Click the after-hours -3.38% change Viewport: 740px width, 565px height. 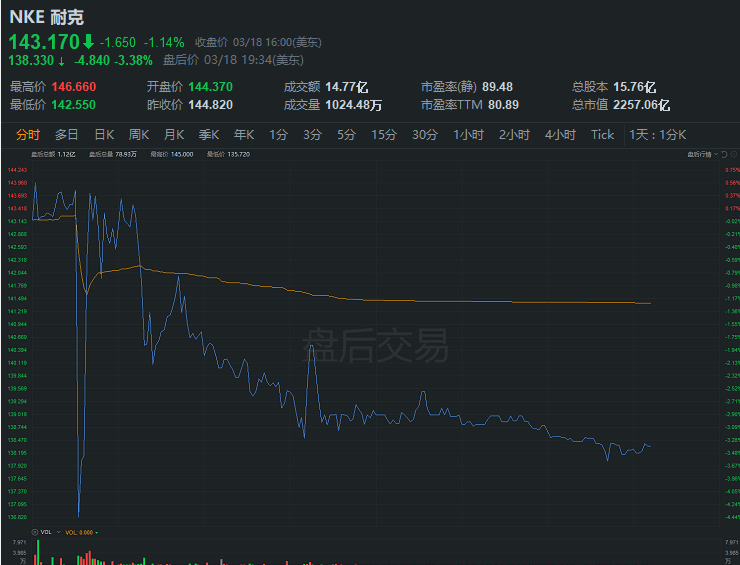pos(133,60)
